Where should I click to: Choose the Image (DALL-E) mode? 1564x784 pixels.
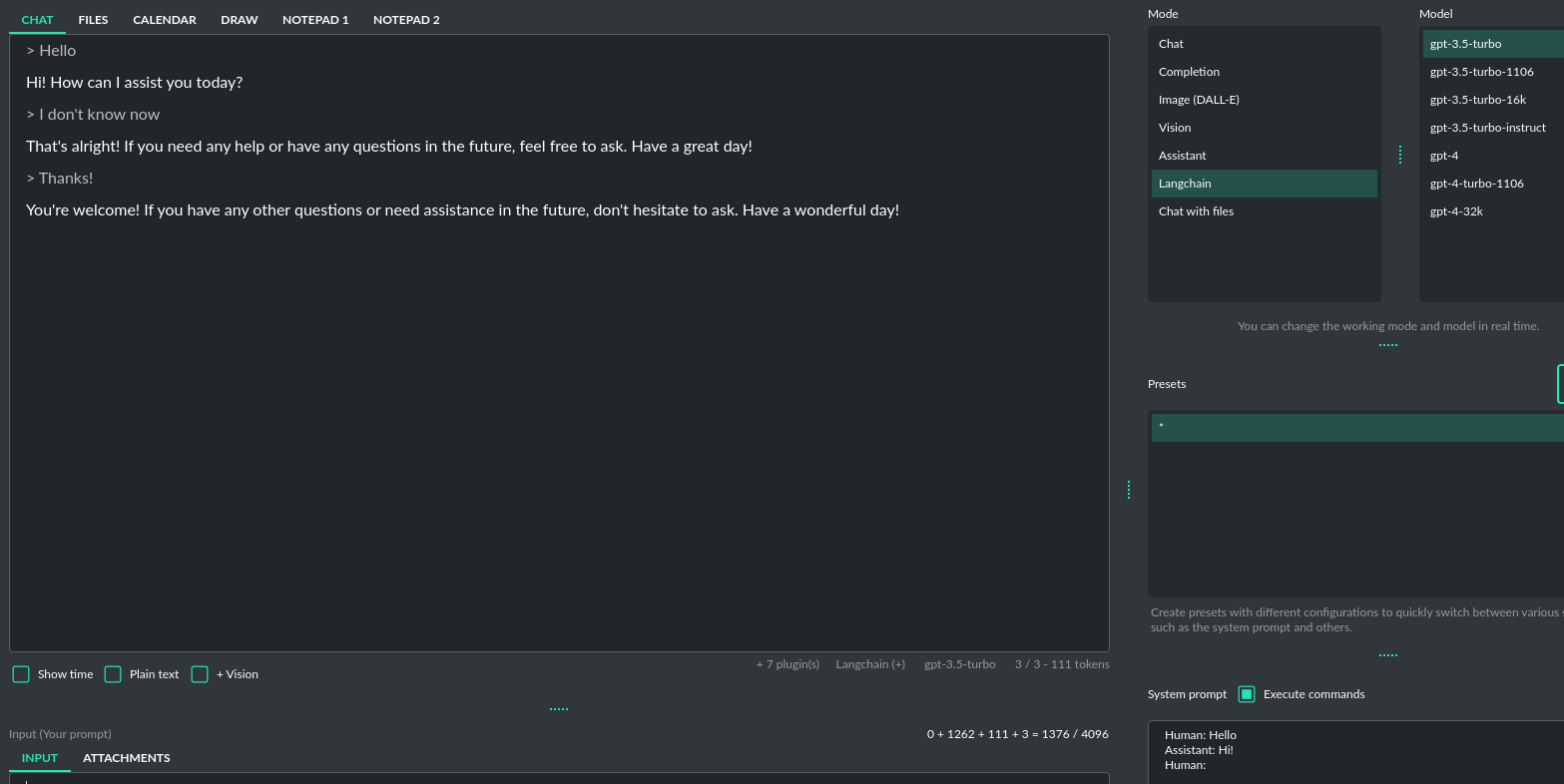click(x=1199, y=100)
